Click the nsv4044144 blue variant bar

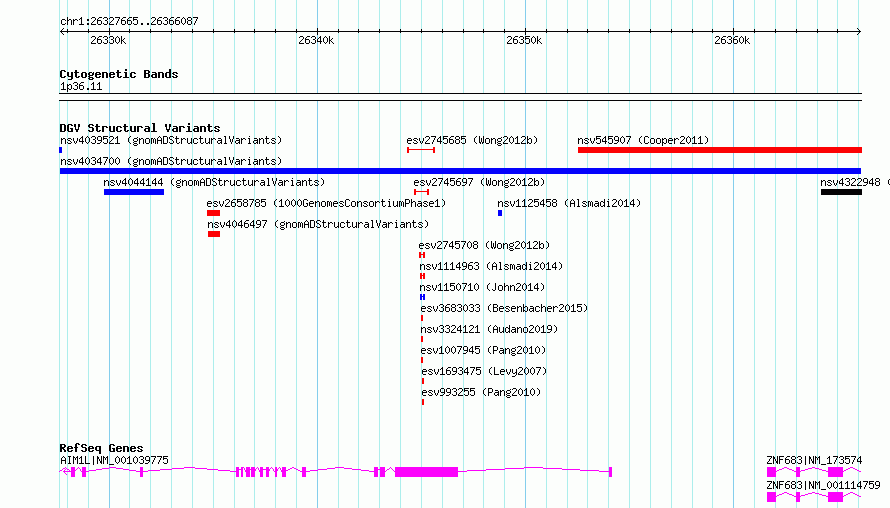pos(134,192)
